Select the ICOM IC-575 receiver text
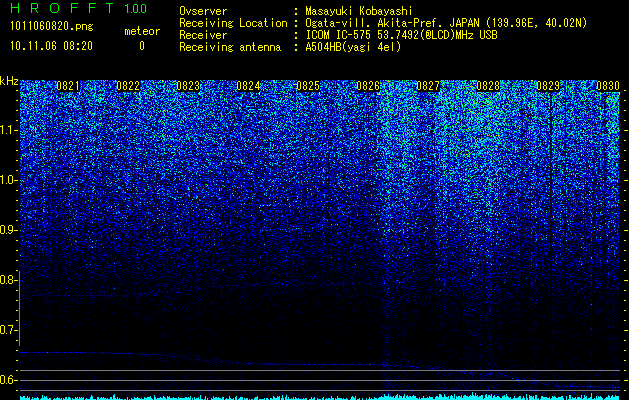The image size is (629, 400). tap(402, 35)
